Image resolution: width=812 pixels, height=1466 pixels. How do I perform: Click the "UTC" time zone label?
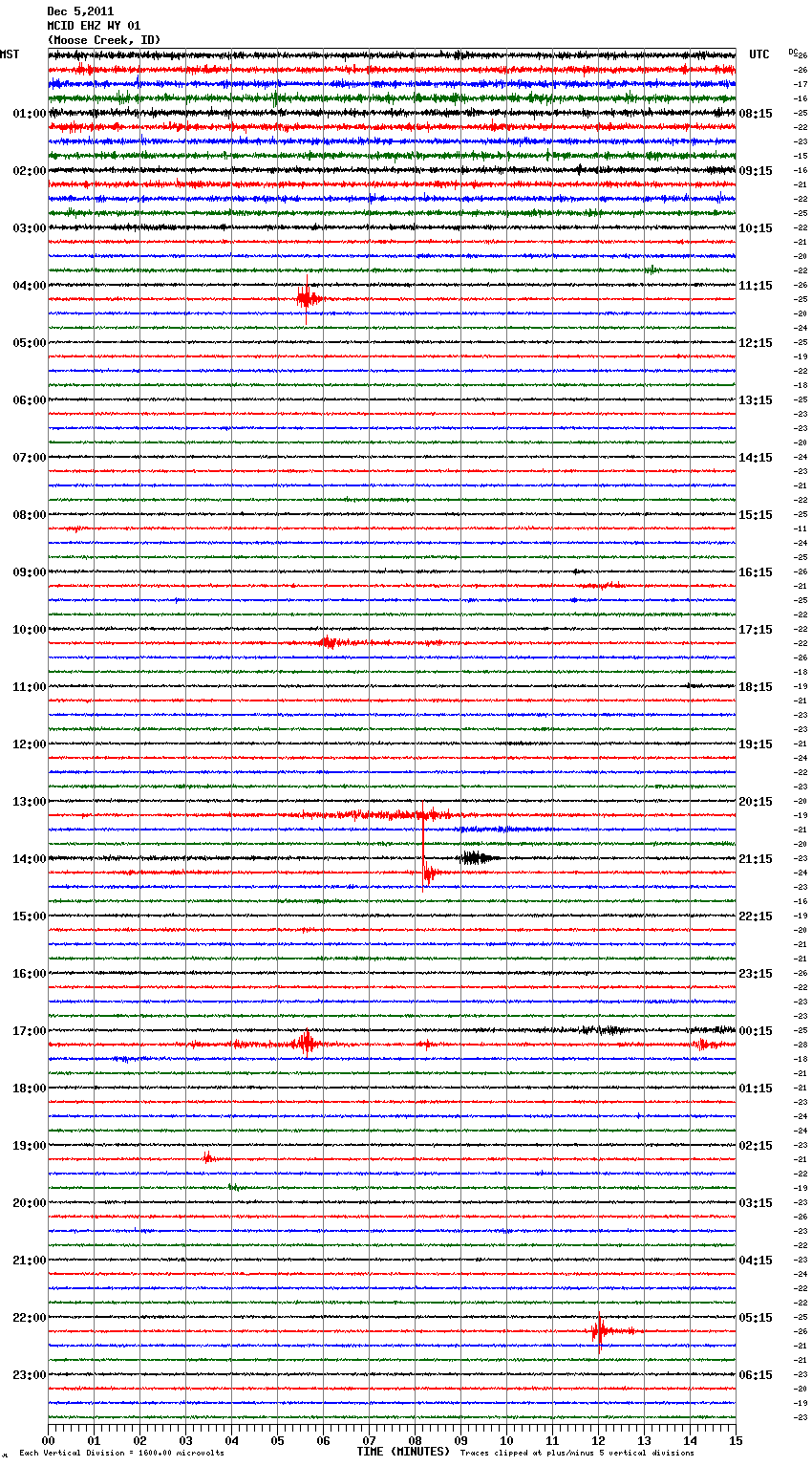pyautogui.click(x=759, y=54)
